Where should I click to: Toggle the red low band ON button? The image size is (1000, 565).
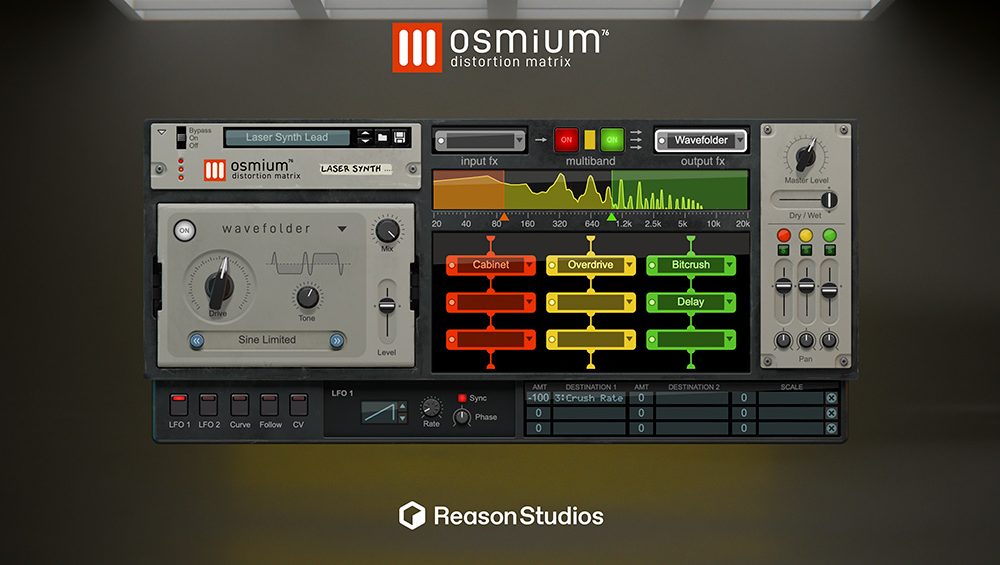(566, 140)
